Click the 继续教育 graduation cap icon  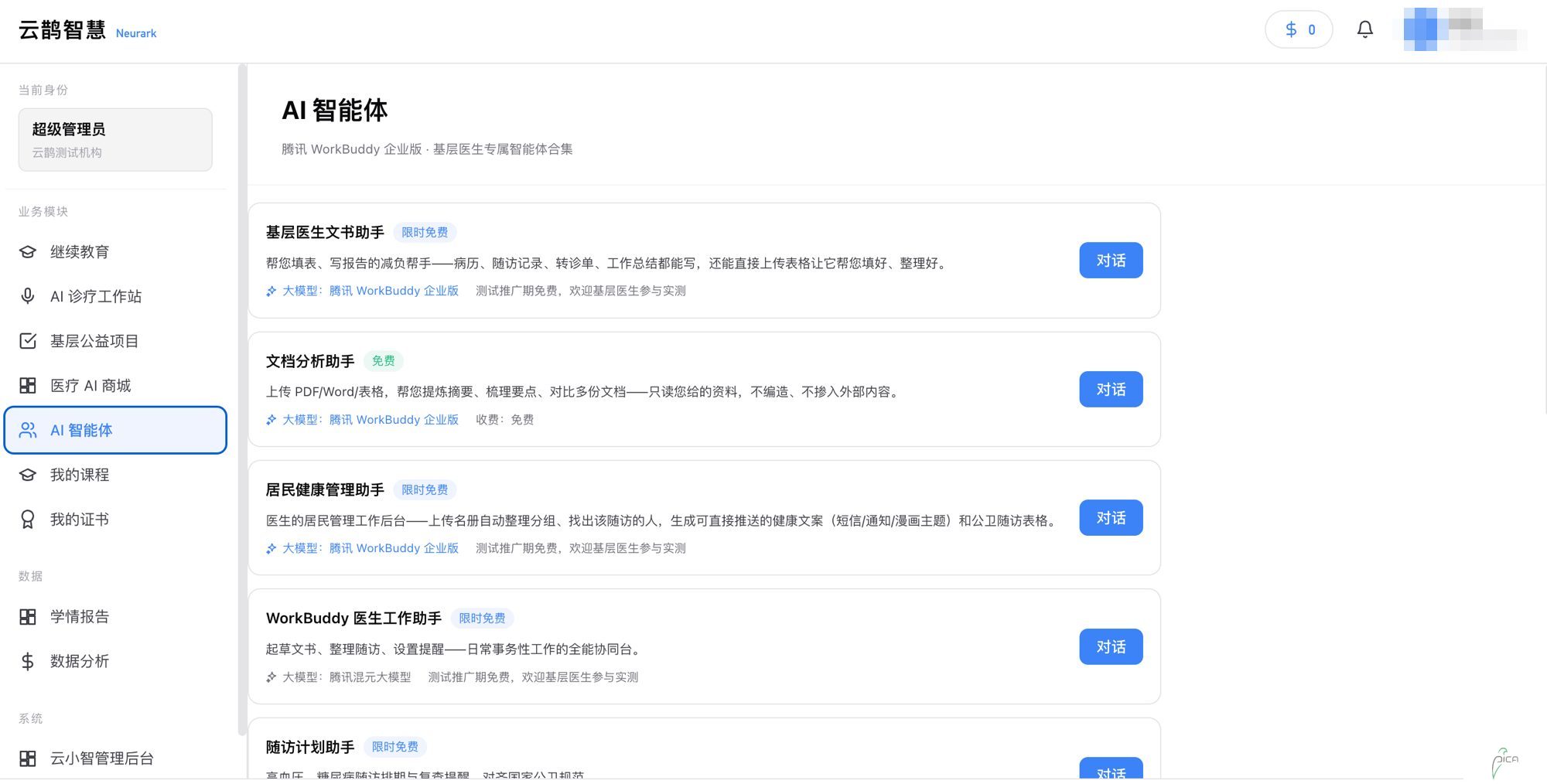28,252
